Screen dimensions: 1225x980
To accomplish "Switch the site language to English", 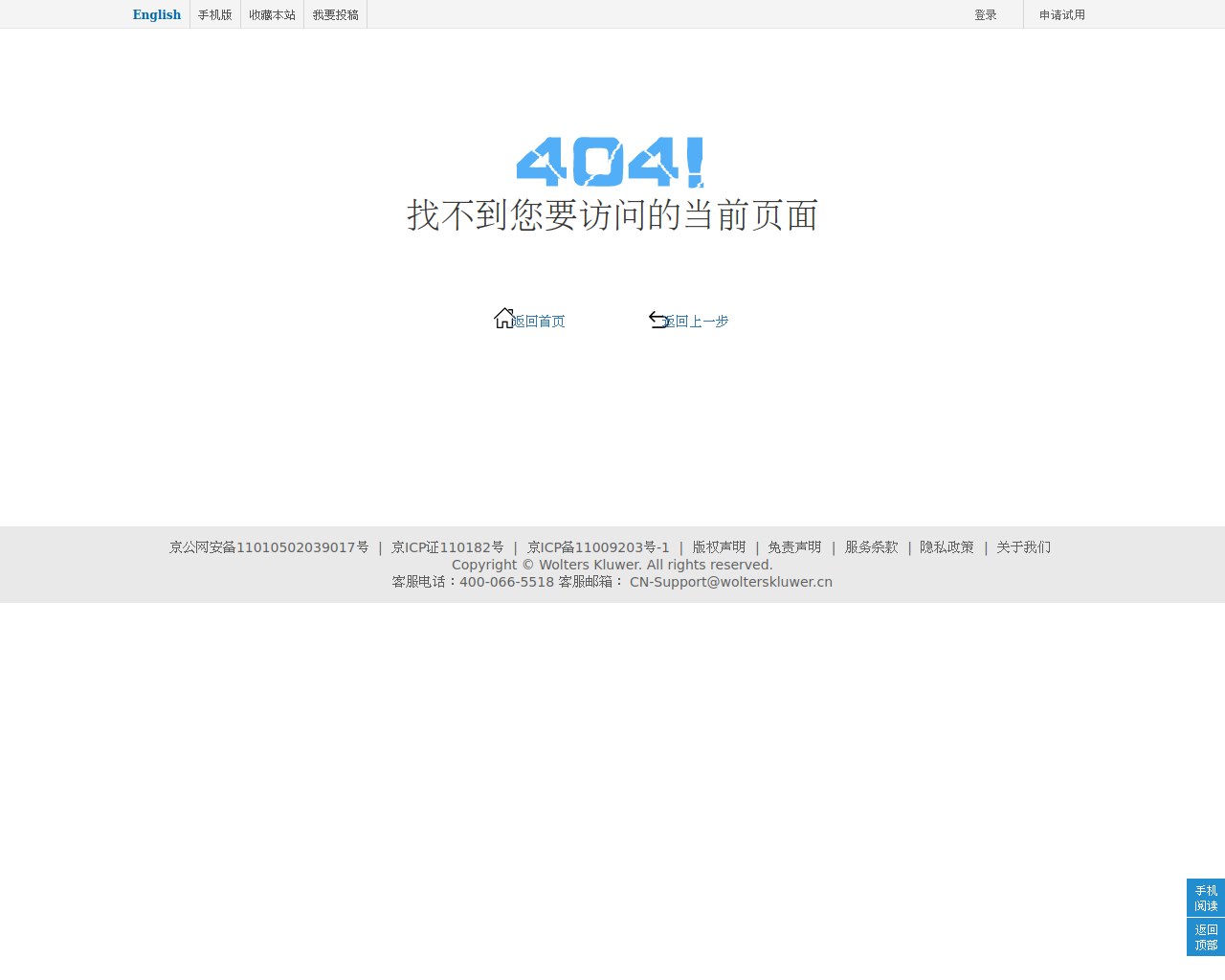I will click(157, 14).
